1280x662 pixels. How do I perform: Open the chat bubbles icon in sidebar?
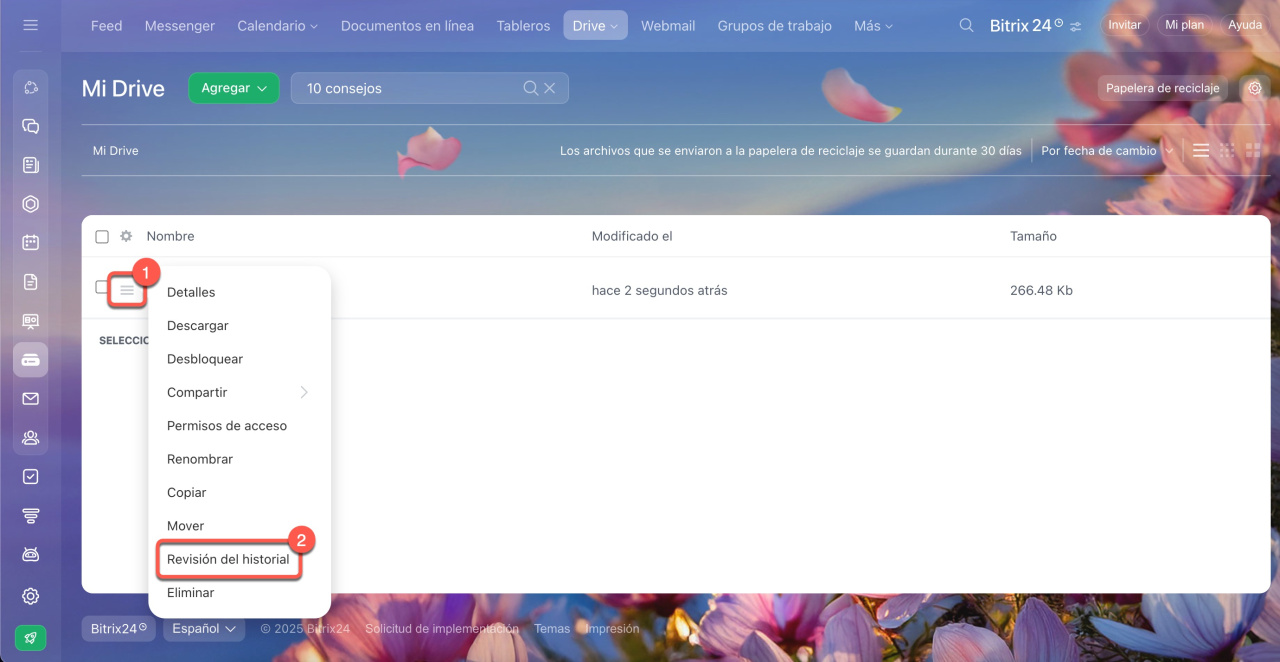(x=30, y=127)
